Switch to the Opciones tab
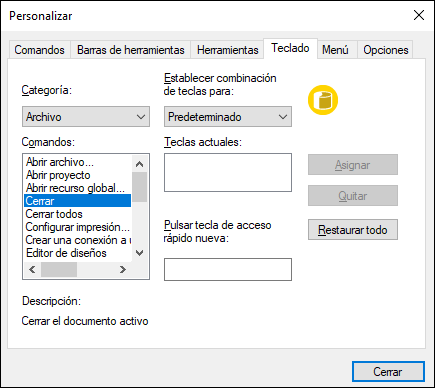This screenshot has height=388, width=435. click(x=386, y=50)
